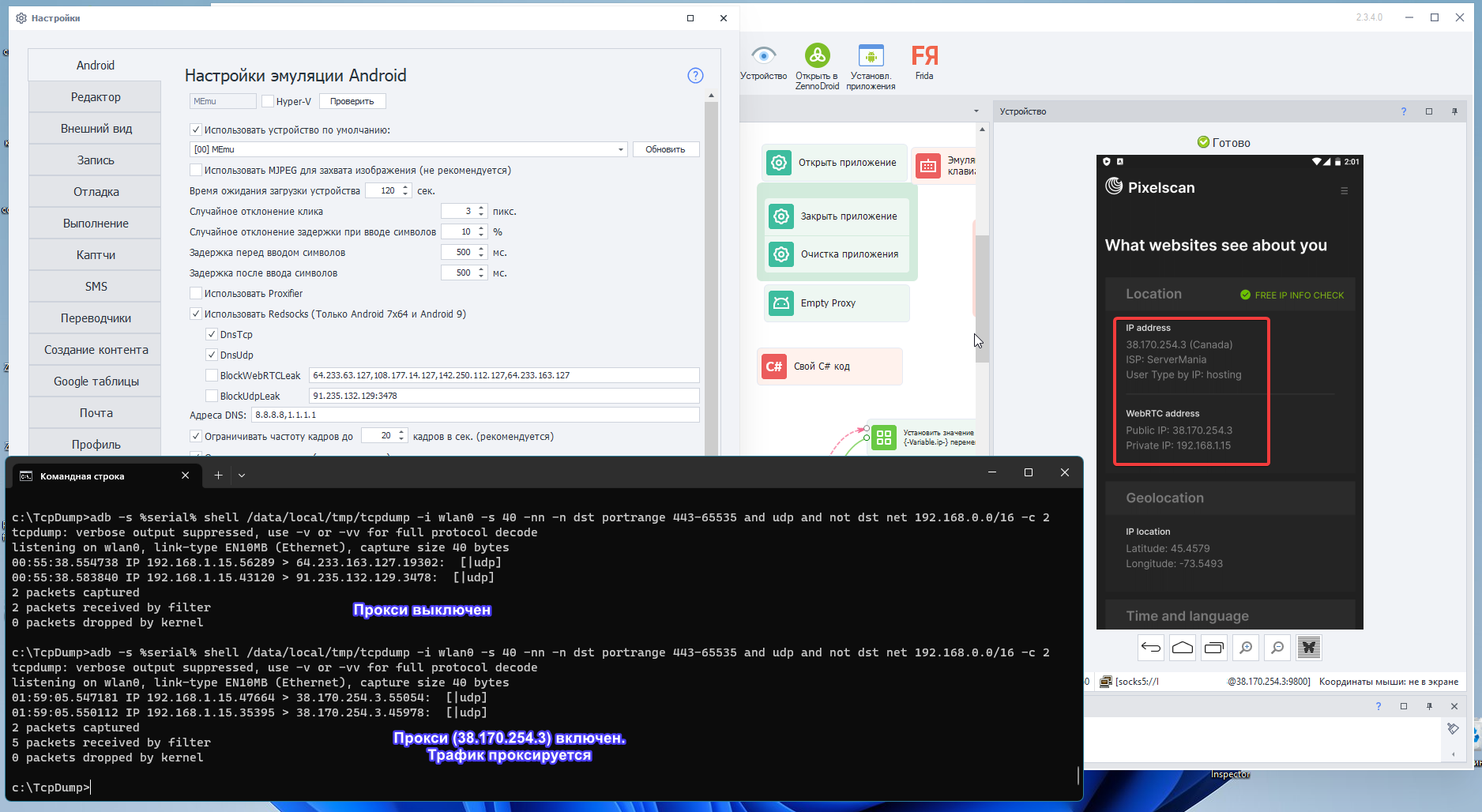Open the Капчи settings tab

pos(95,255)
